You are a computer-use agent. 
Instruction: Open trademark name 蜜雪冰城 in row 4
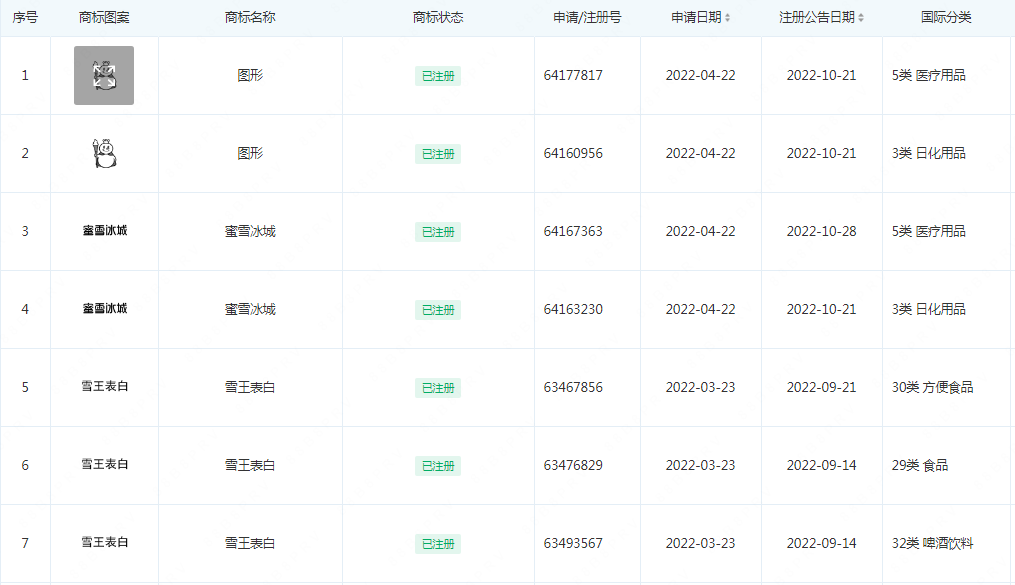click(x=250, y=309)
